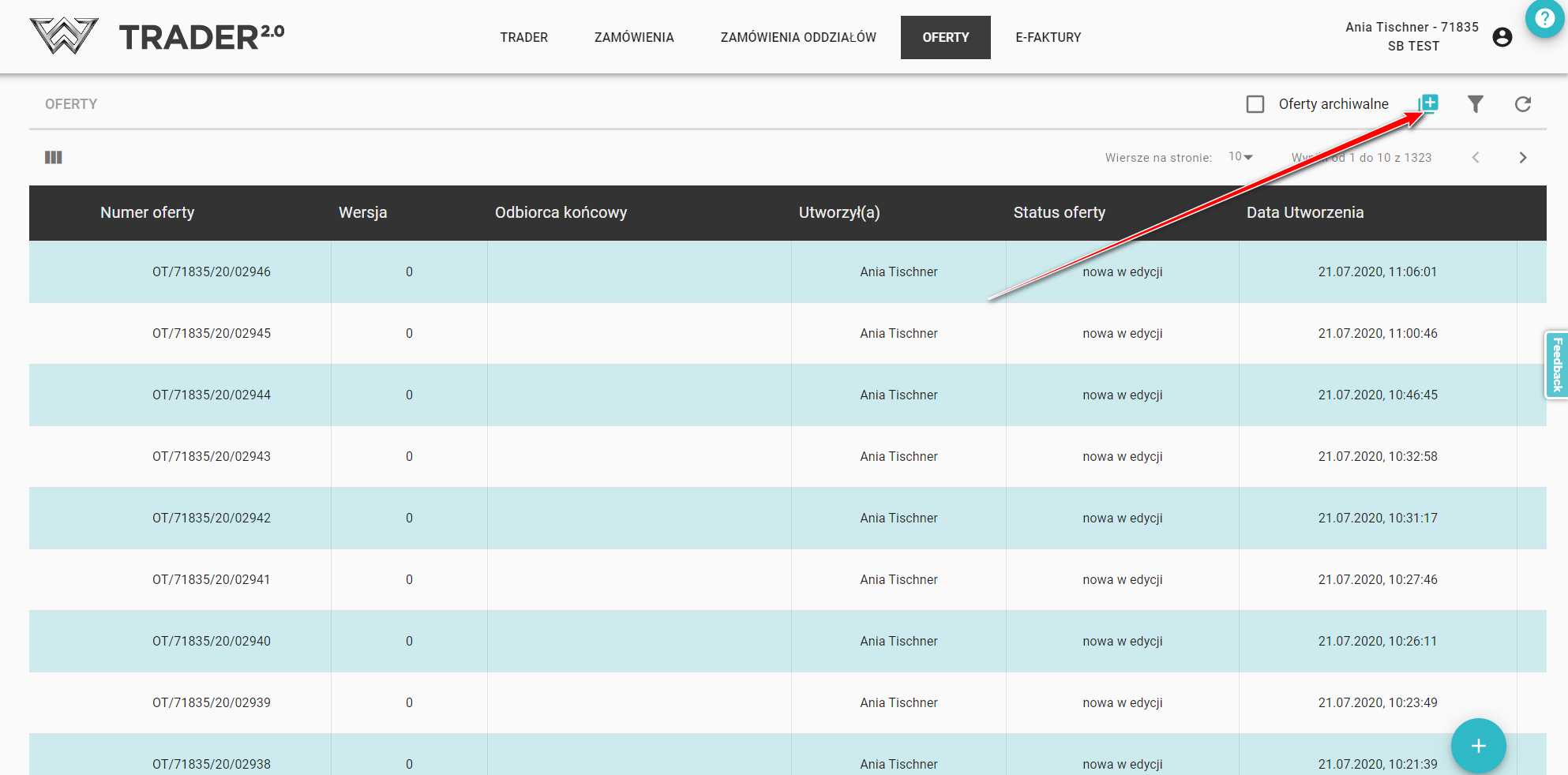Go to next page of offers
Viewport: 1568px width, 775px height.
click(1522, 158)
